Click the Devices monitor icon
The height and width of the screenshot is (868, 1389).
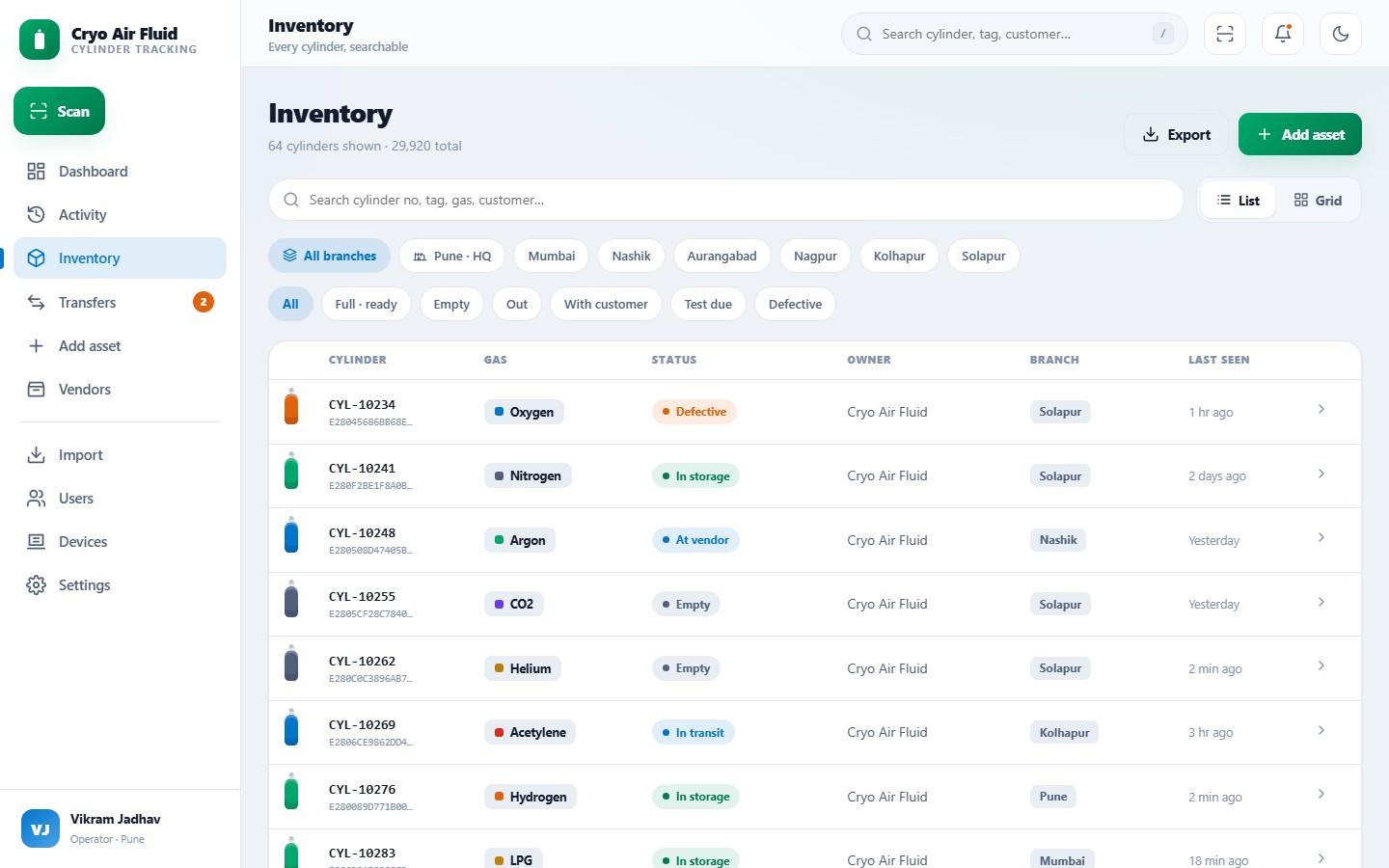click(37, 542)
